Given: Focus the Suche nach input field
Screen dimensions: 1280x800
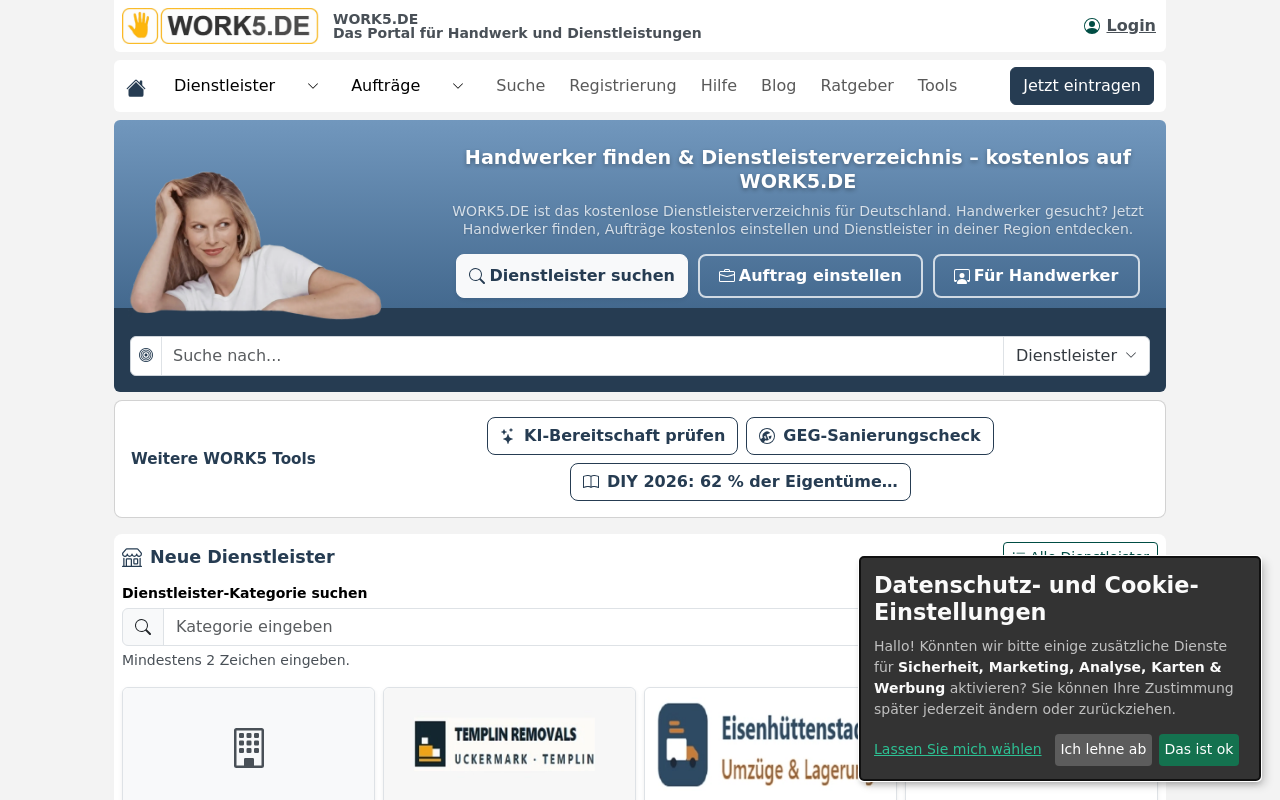Looking at the screenshot, I should pyautogui.click(x=582, y=356).
